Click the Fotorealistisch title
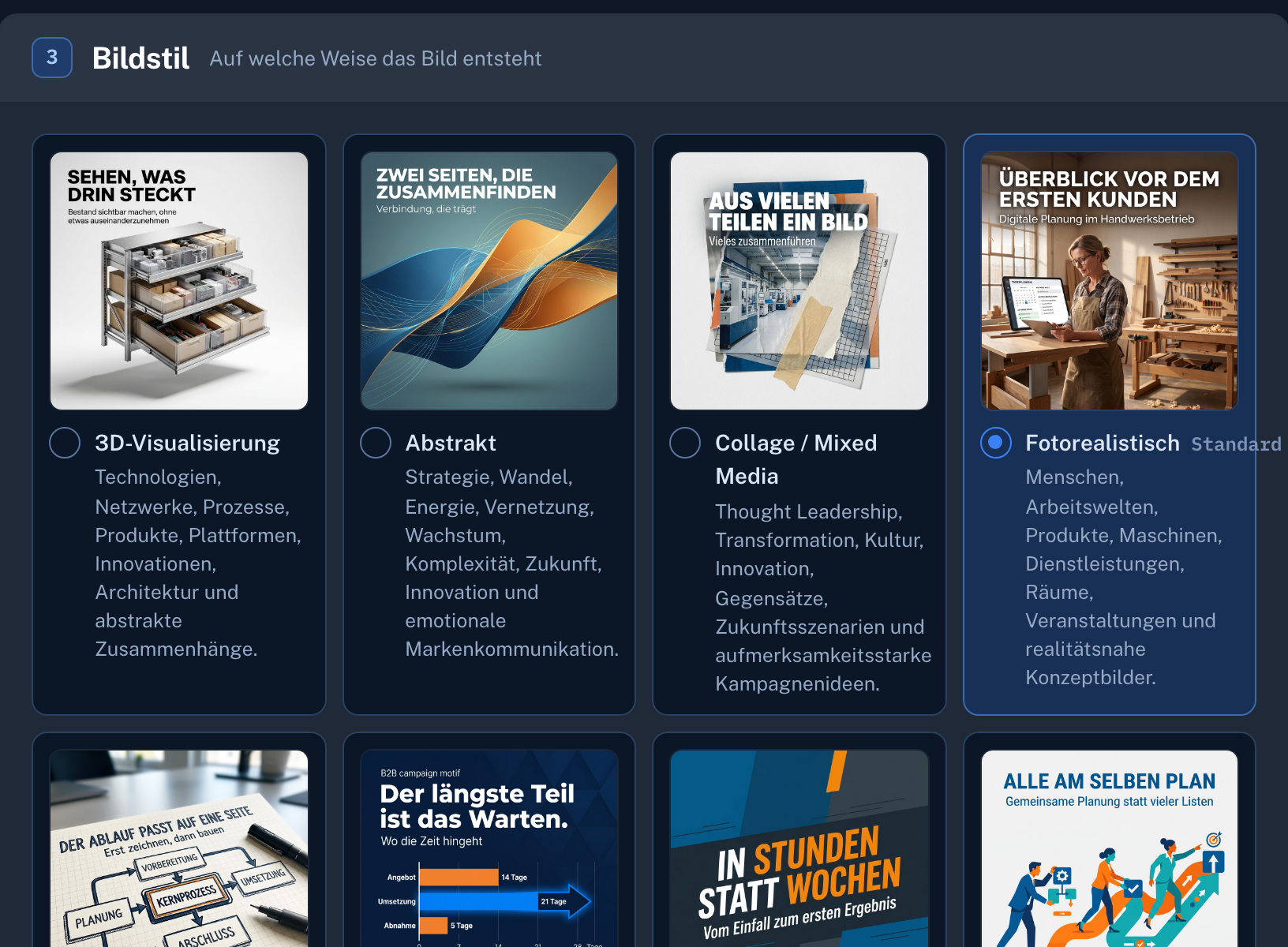The image size is (1288, 947). [1103, 444]
